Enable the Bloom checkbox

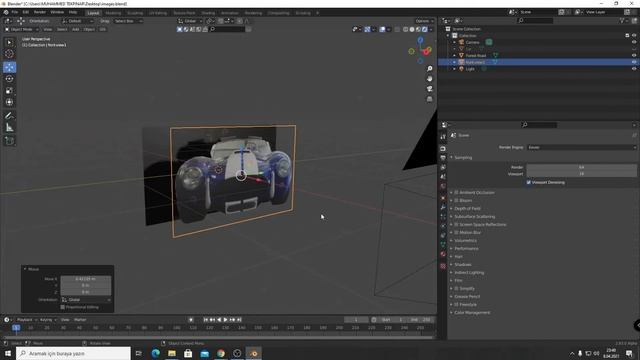tap(456, 200)
